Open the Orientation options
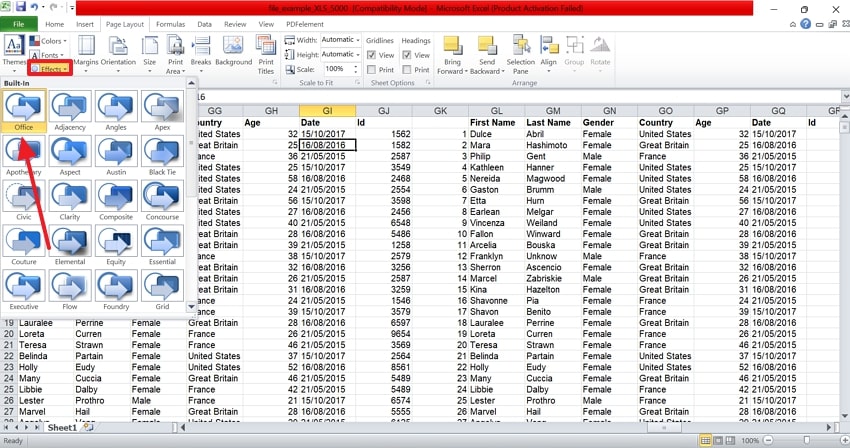Image resolution: width=850 pixels, height=448 pixels. click(x=118, y=53)
